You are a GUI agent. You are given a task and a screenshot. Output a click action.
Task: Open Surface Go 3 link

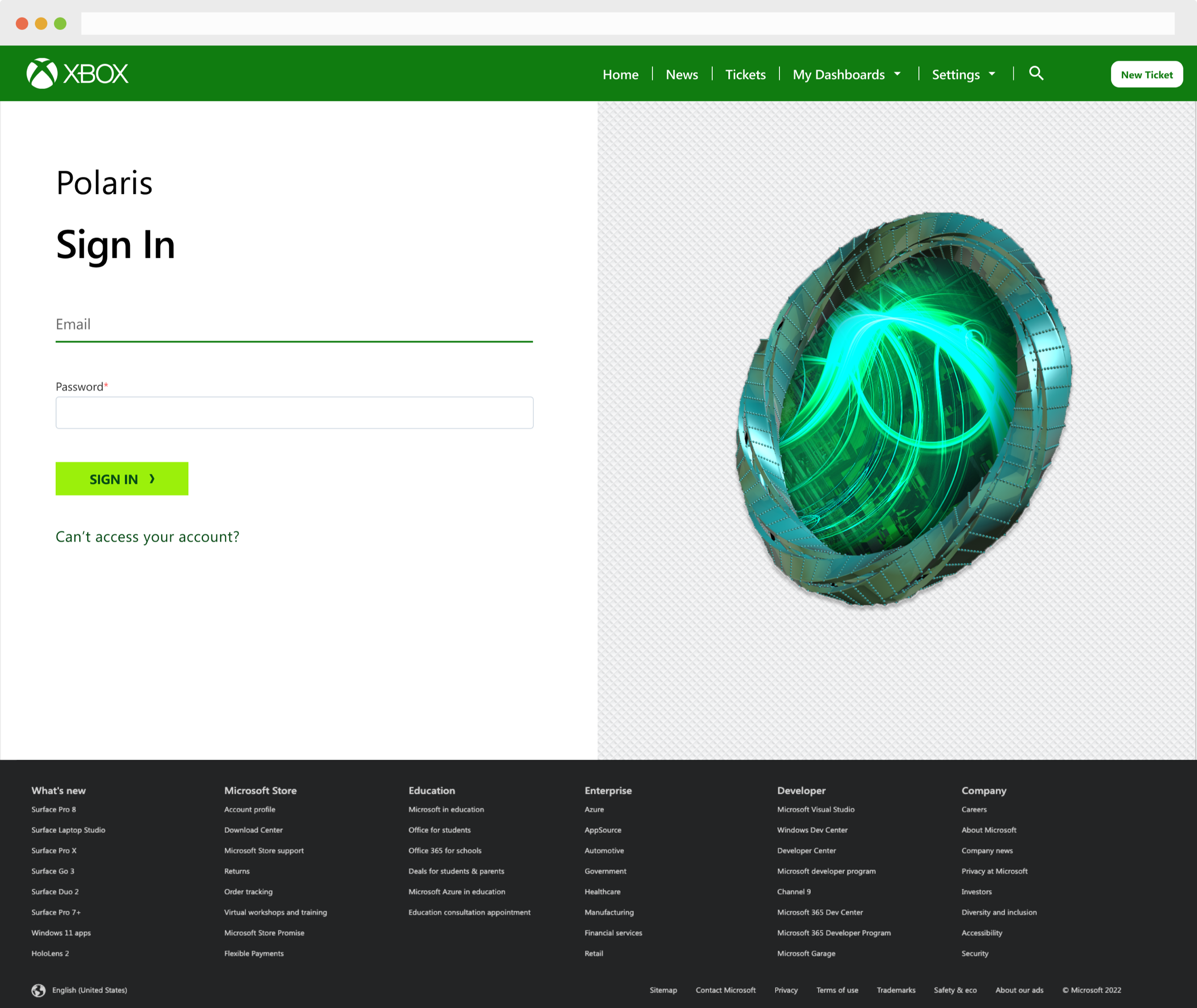(x=52, y=871)
